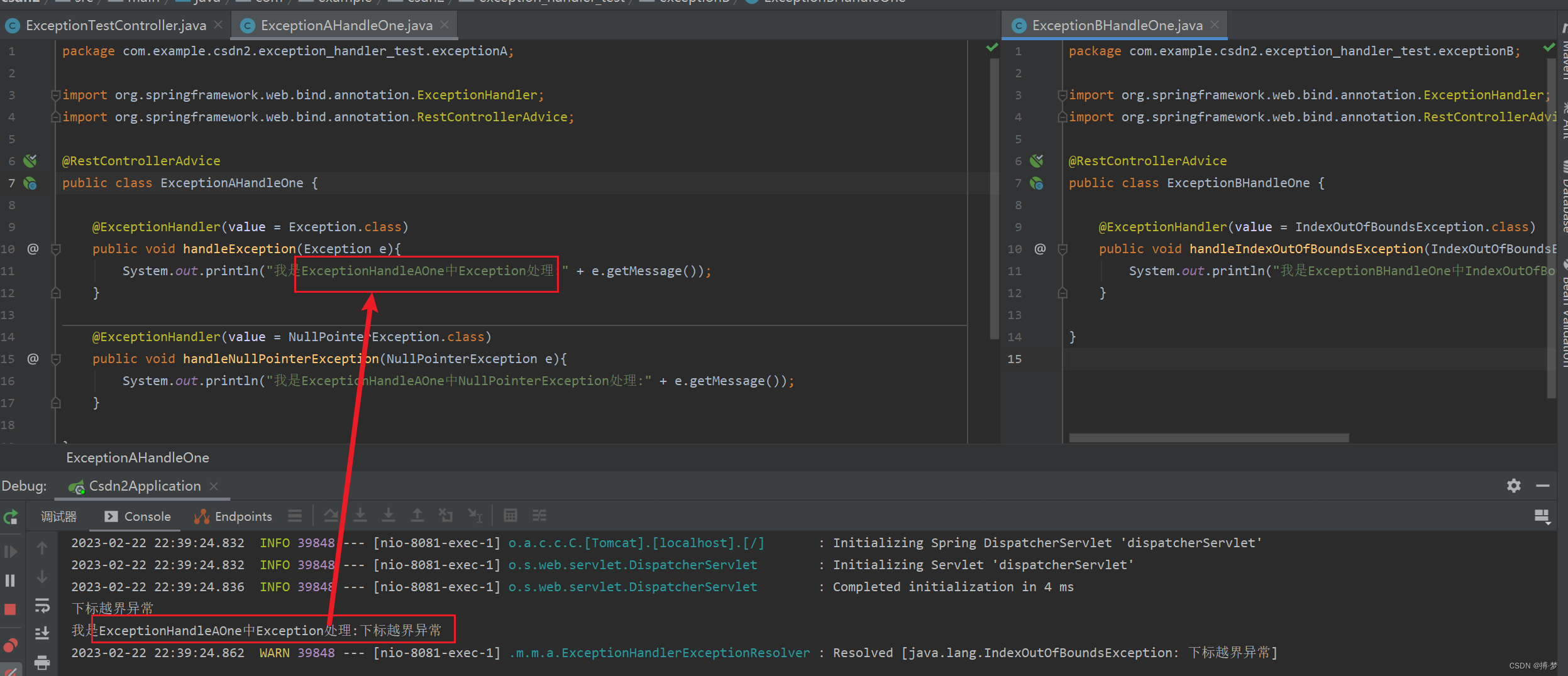
Task: Click the inspection checkmark in ExceptionBHandleOne editor
Action: pyautogui.click(x=1549, y=48)
